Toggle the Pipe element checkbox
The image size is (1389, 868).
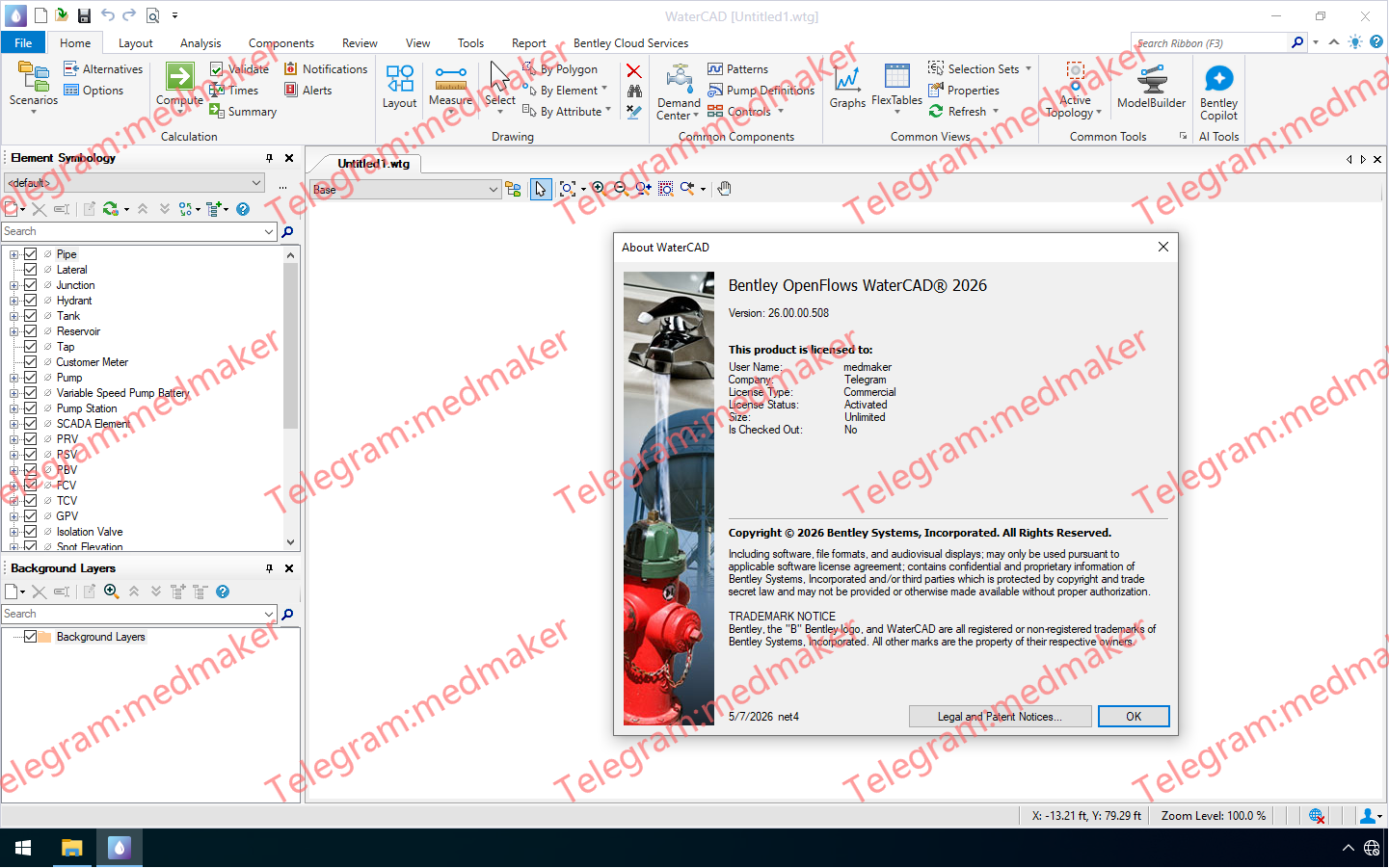30,254
